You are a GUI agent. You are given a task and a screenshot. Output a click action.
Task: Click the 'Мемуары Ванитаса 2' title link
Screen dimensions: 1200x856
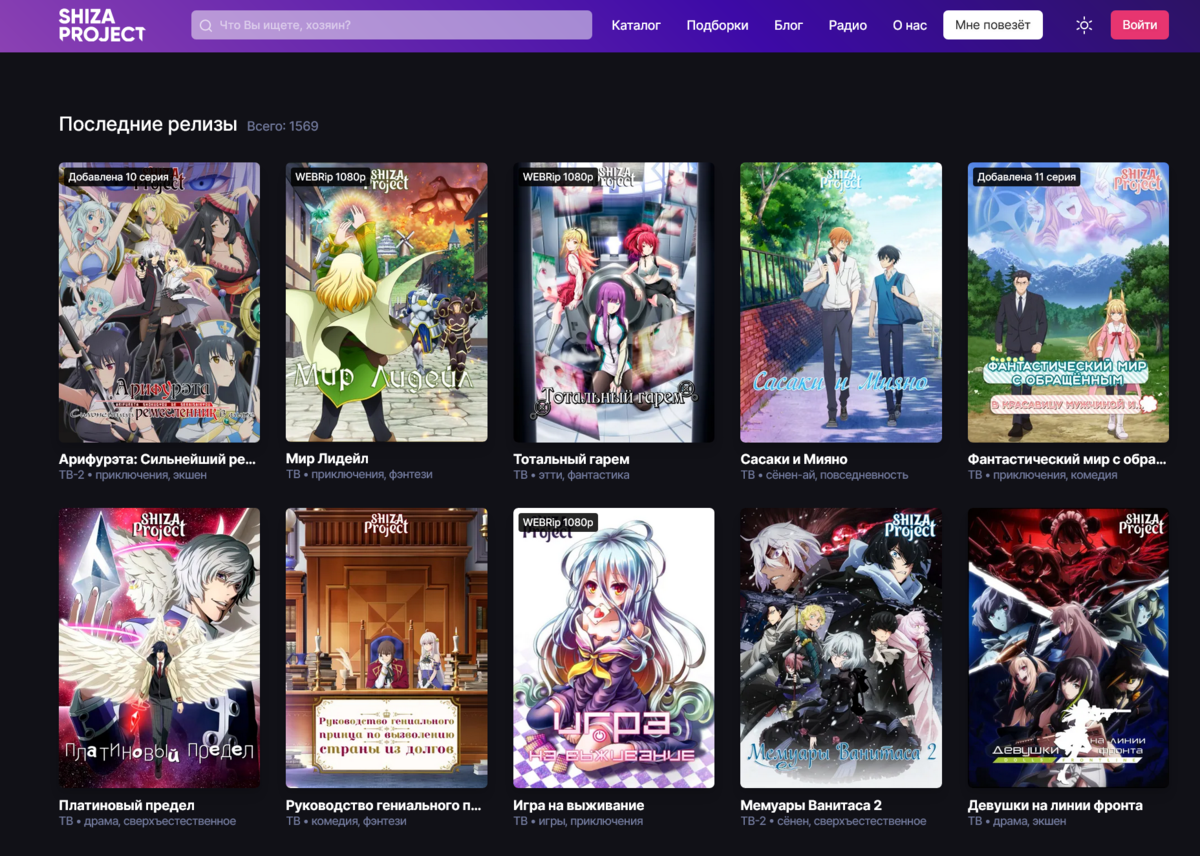tap(811, 805)
